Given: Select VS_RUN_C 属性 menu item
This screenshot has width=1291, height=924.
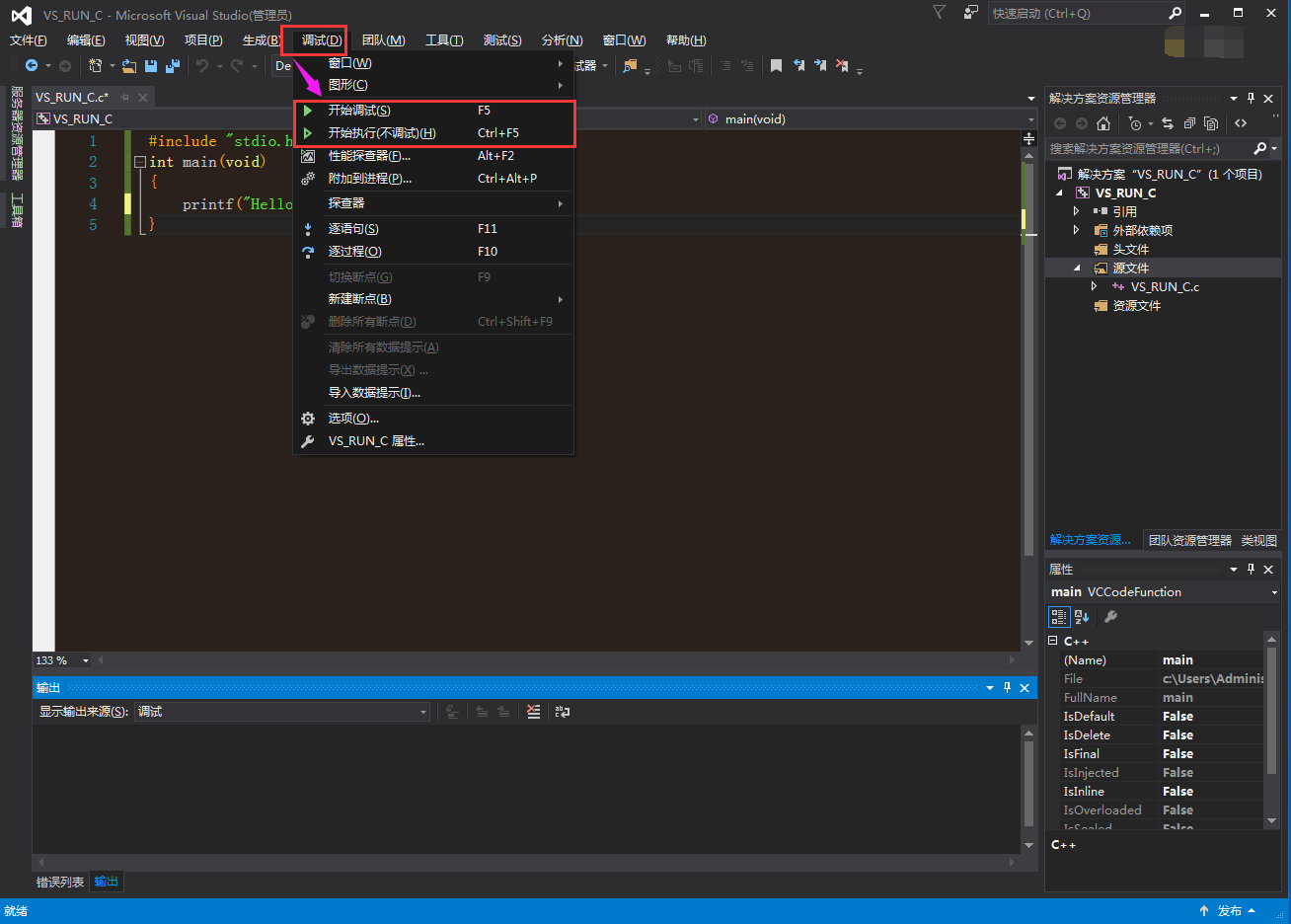Looking at the screenshot, I should (x=434, y=441).
